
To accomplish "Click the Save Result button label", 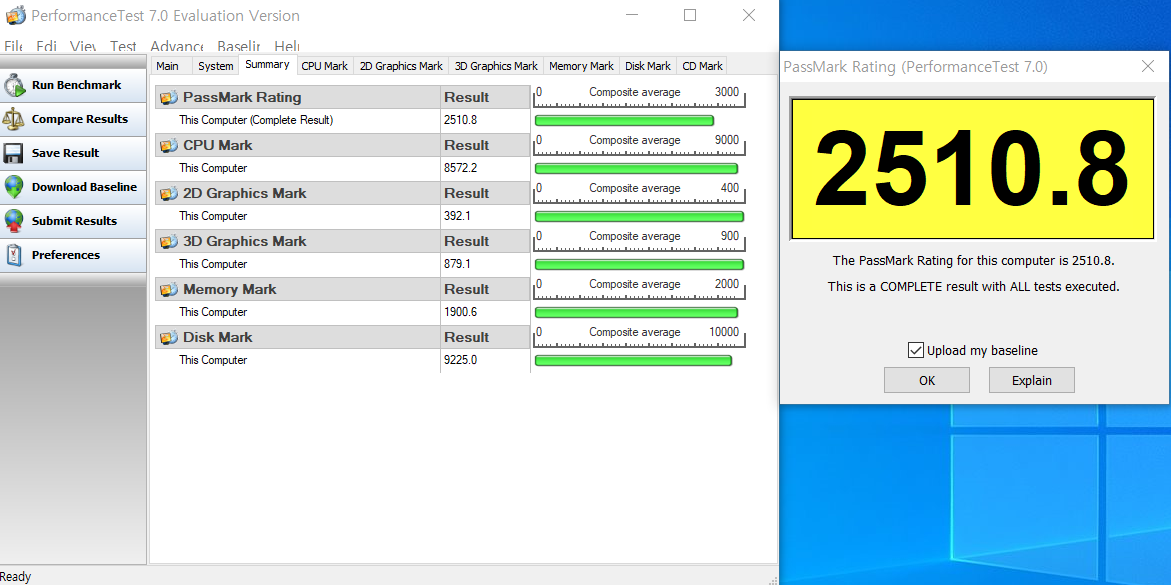I will [65, 153].
